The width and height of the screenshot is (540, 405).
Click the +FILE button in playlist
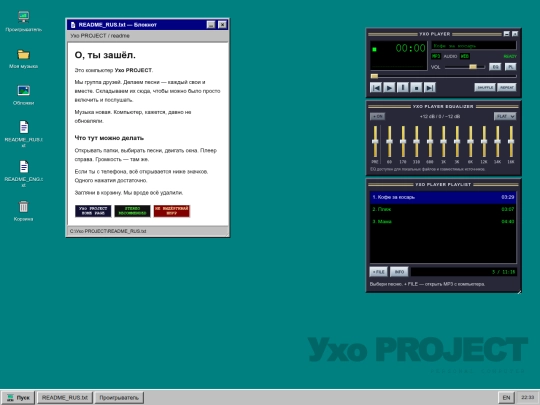point(378,272)
